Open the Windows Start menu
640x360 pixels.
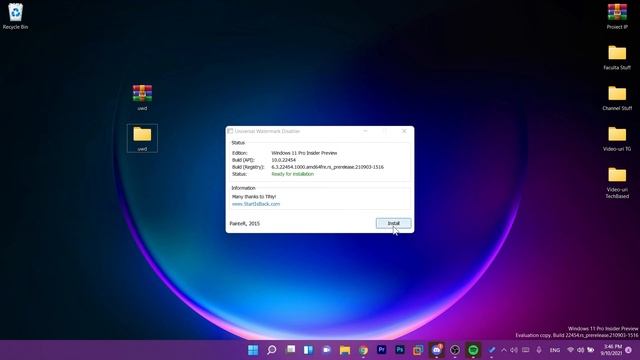253,350
